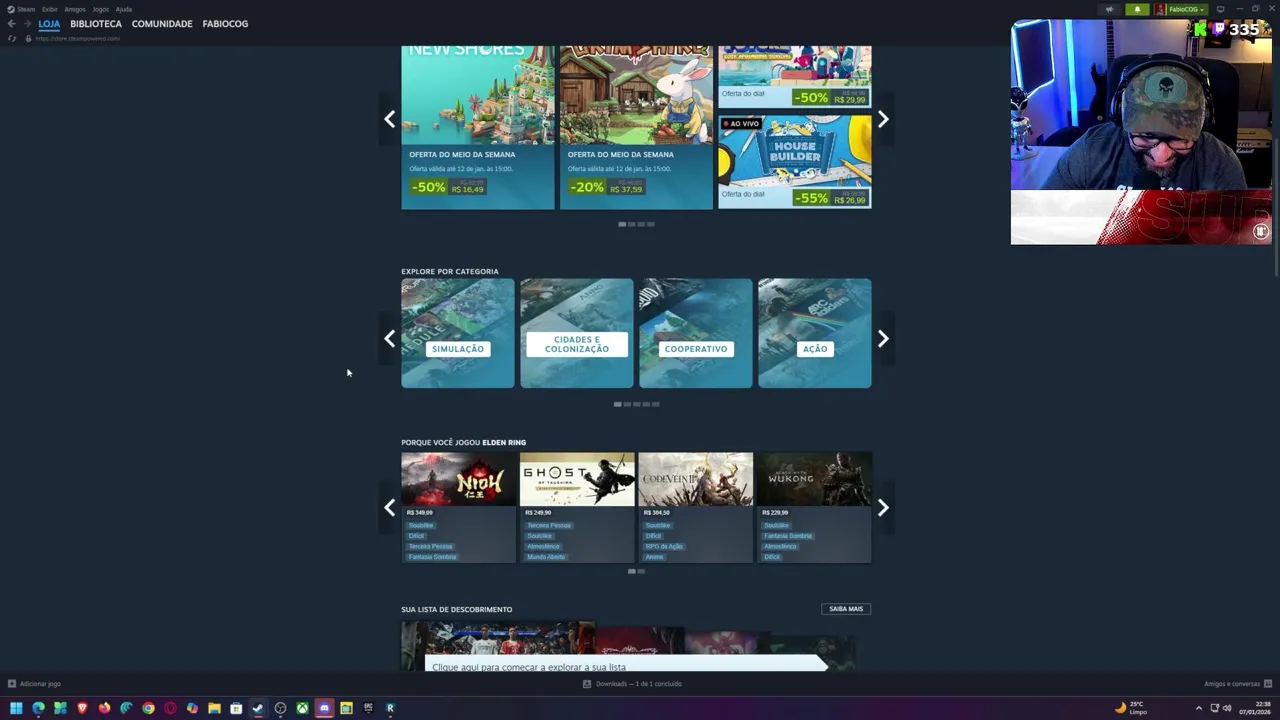Switch to the FABIOCOG profile tab

point(225,24)
